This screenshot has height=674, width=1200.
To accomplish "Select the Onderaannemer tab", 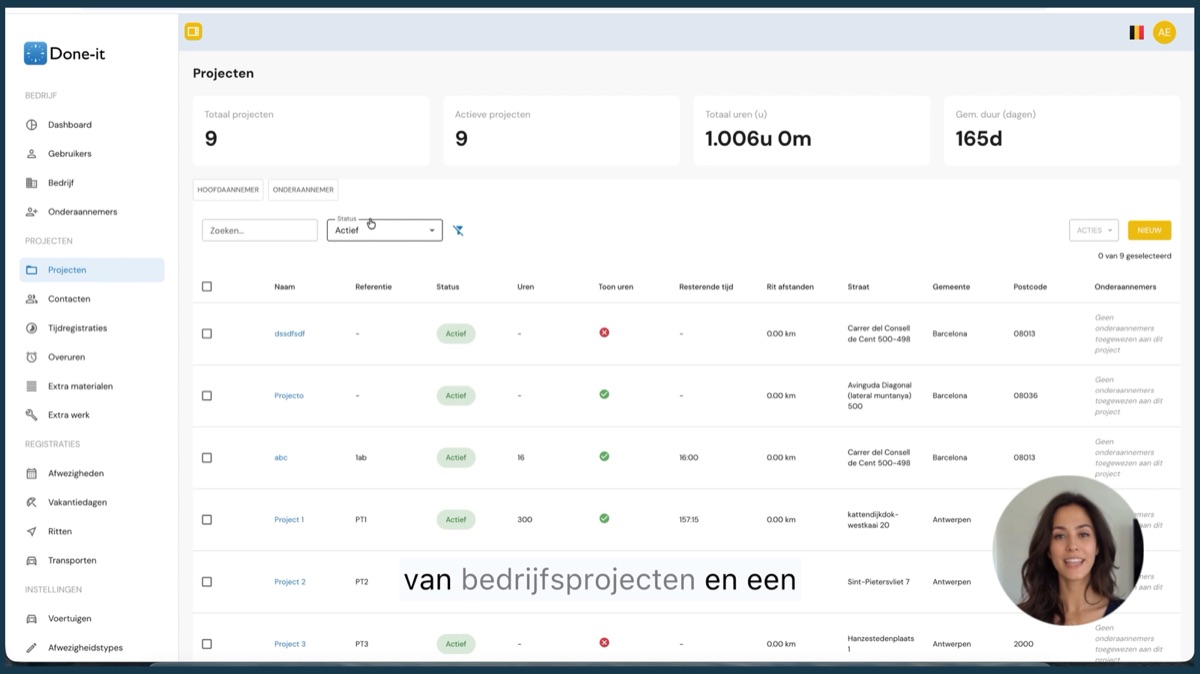I will click(x=303, y=190).
